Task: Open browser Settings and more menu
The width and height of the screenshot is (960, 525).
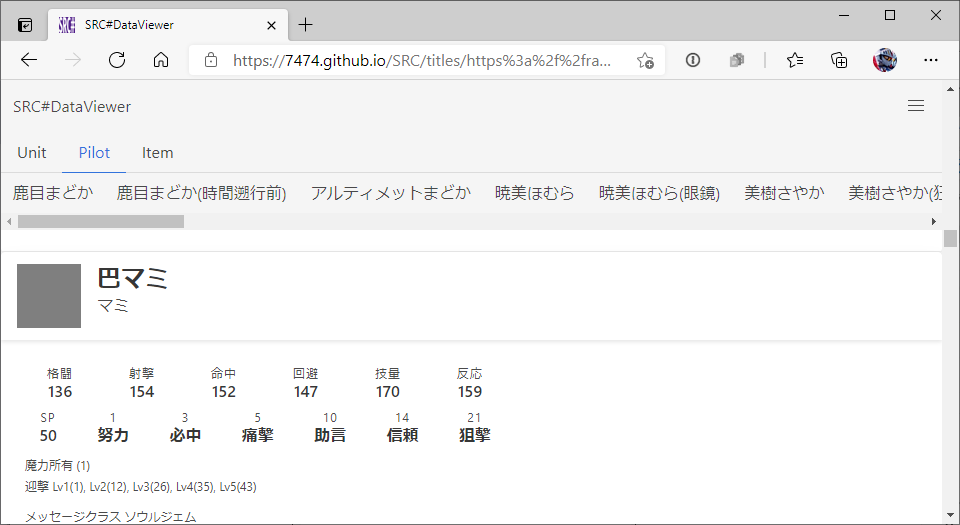Action: (931, 60)
